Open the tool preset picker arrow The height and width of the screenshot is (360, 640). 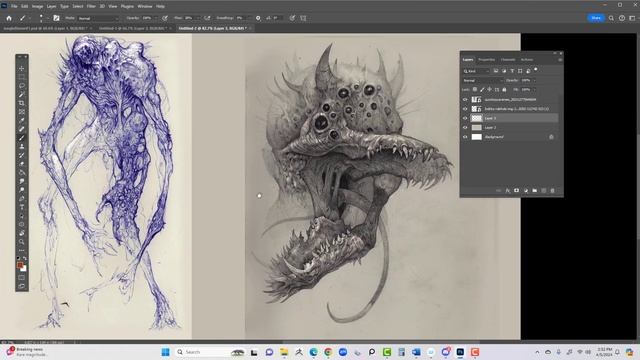click(x=31, y=18)
